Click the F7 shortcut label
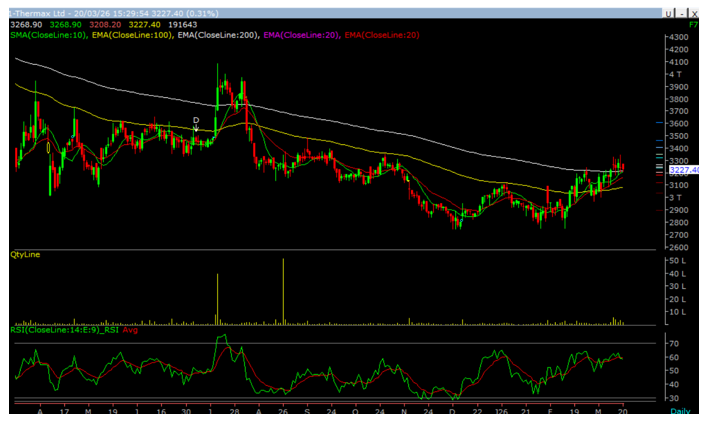The image size is (707, 425). (x=694, y=24)
